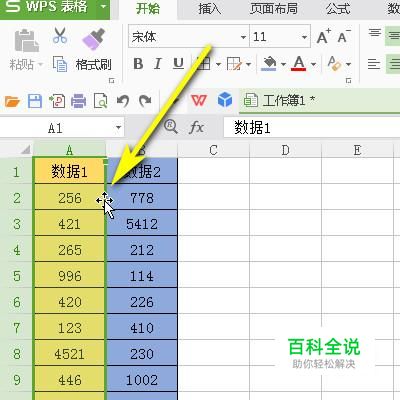
Task: Toggle italic formatting
Action: (158, 64)
